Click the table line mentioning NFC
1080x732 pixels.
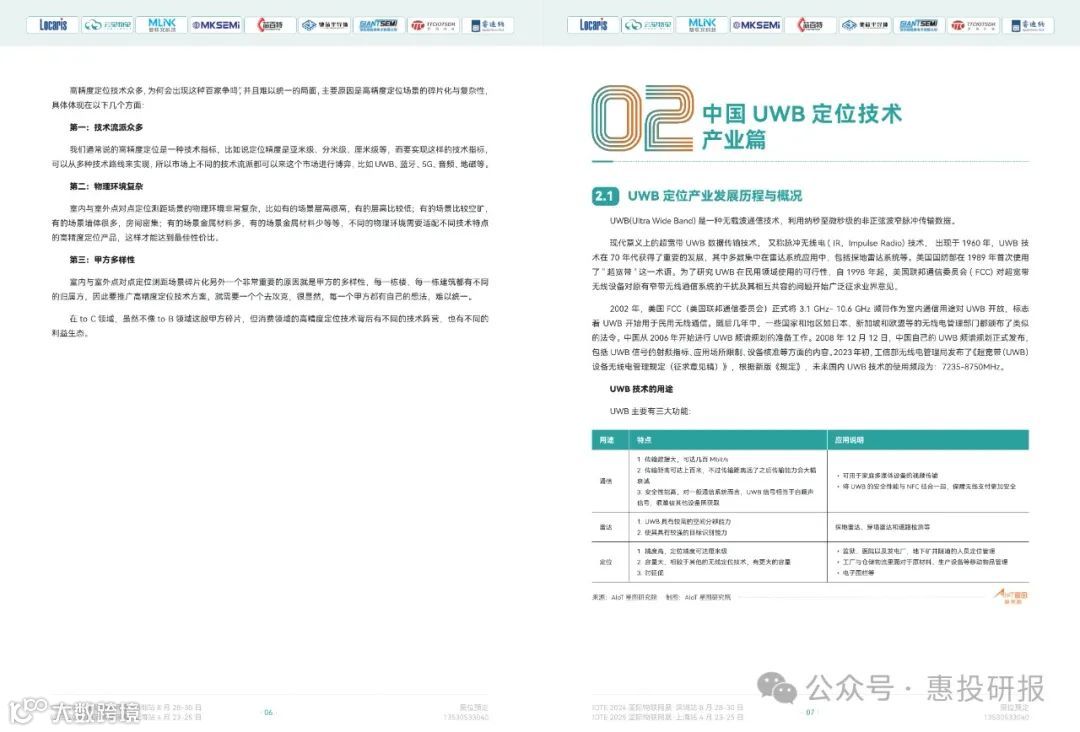[926, 486]
